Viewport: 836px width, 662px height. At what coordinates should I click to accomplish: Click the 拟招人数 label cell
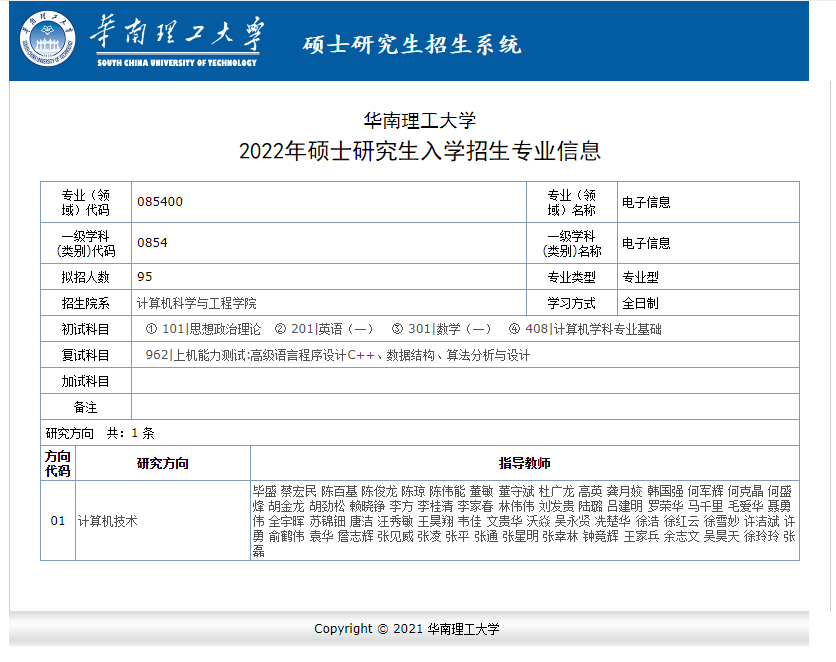pyautogui.click(x=86, y=277)
